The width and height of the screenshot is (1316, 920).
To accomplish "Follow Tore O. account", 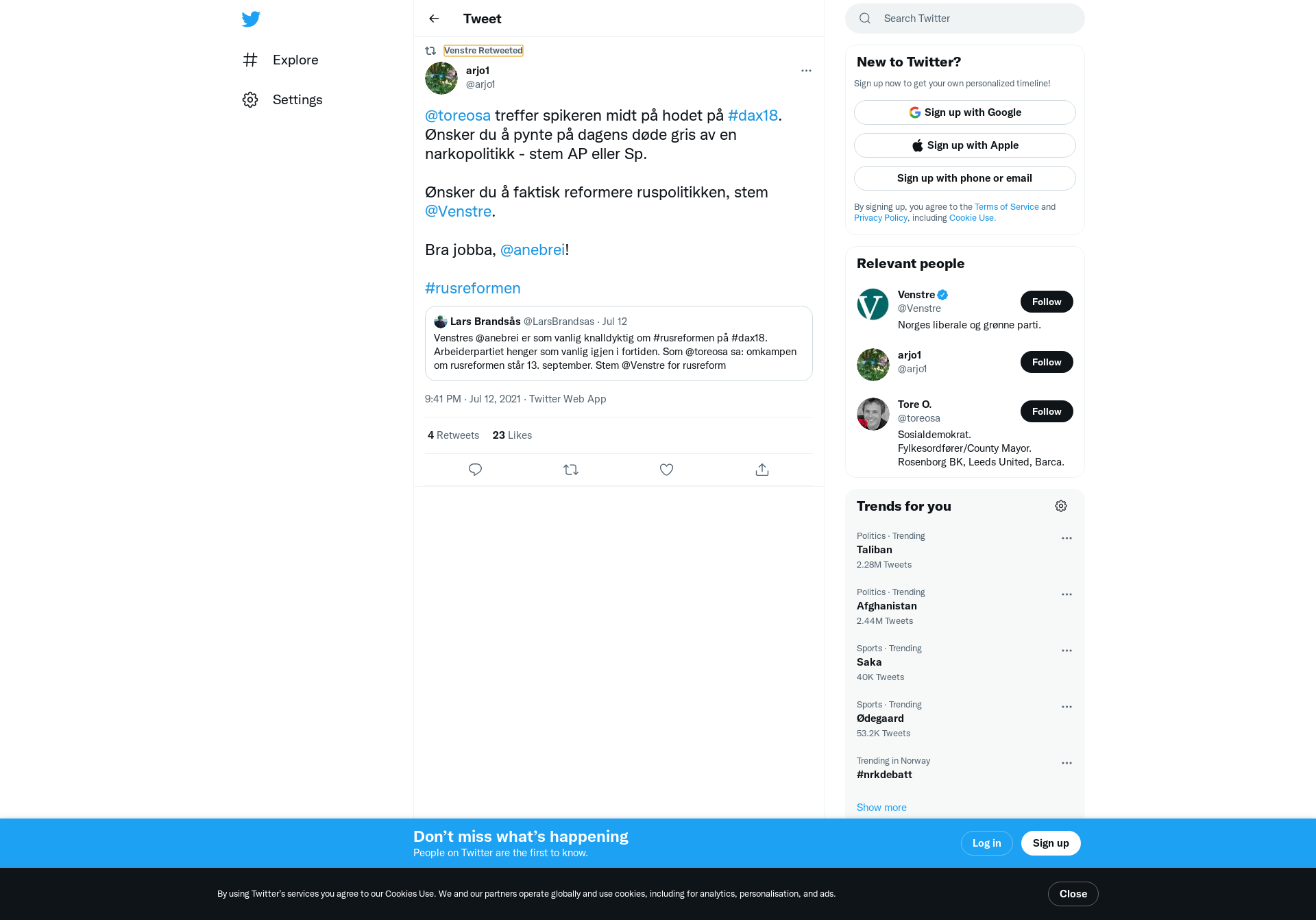I will [1047, 411].
